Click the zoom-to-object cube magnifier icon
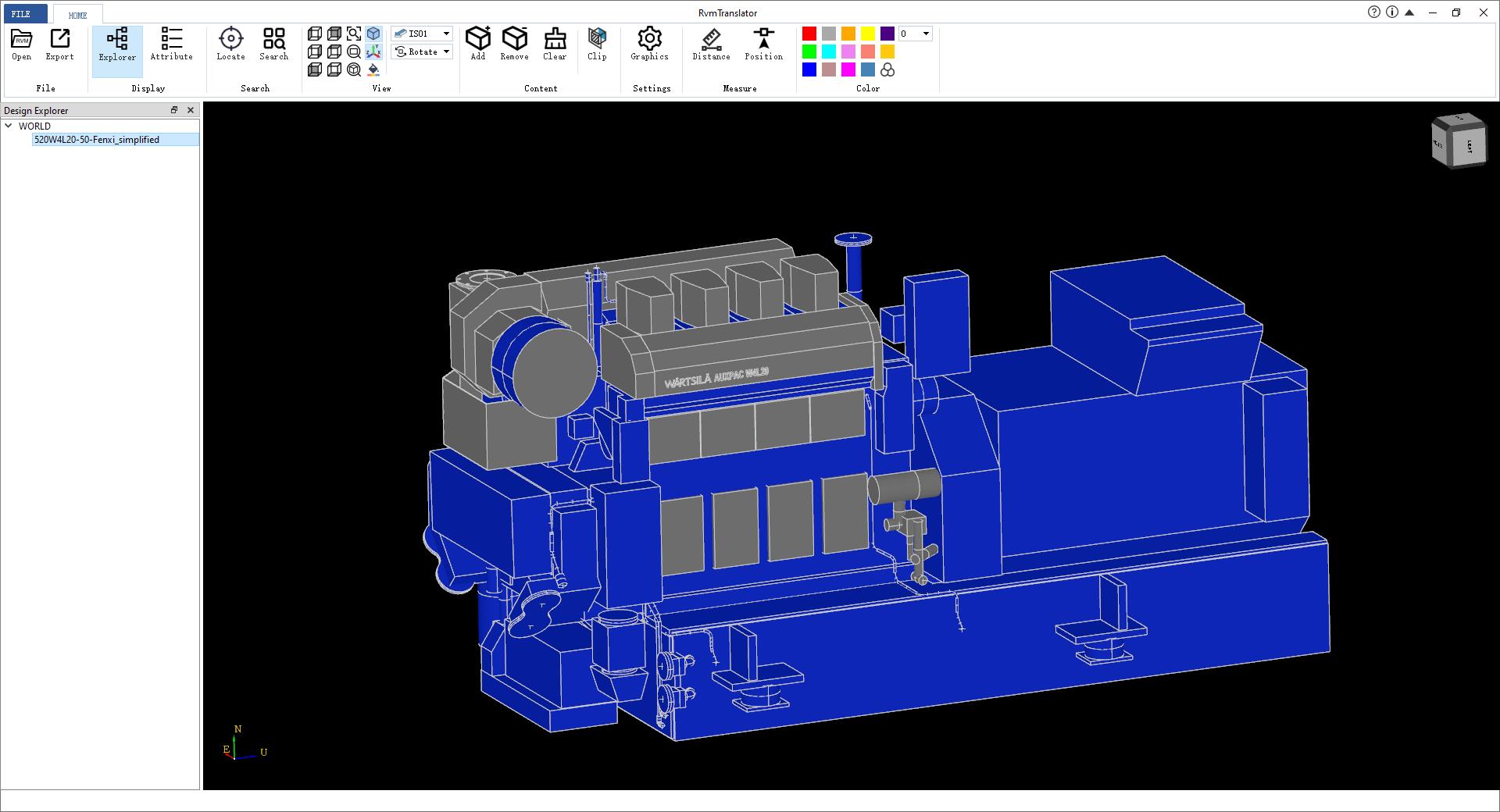Image resolution: width=1500 pixels, height=812 pixels. pyautogui.click(x=354, y=69)
